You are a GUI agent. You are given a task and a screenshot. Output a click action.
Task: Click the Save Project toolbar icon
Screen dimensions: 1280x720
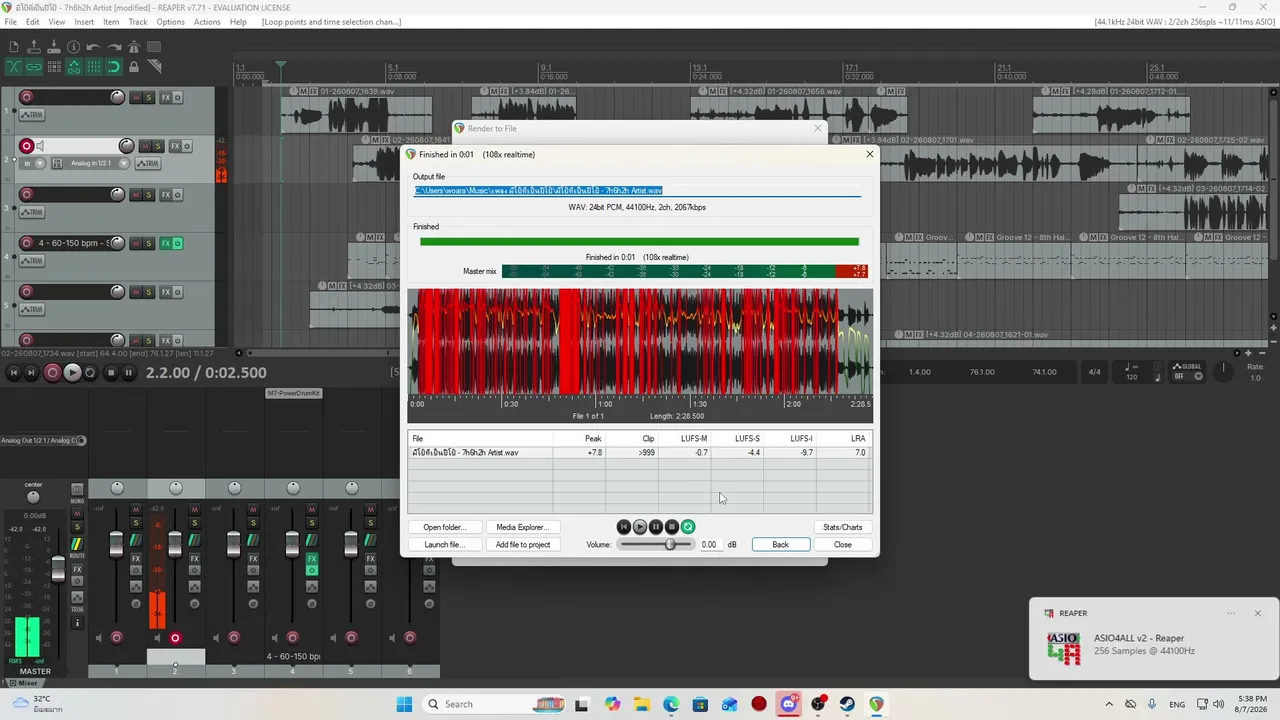(x=54, y=47)
